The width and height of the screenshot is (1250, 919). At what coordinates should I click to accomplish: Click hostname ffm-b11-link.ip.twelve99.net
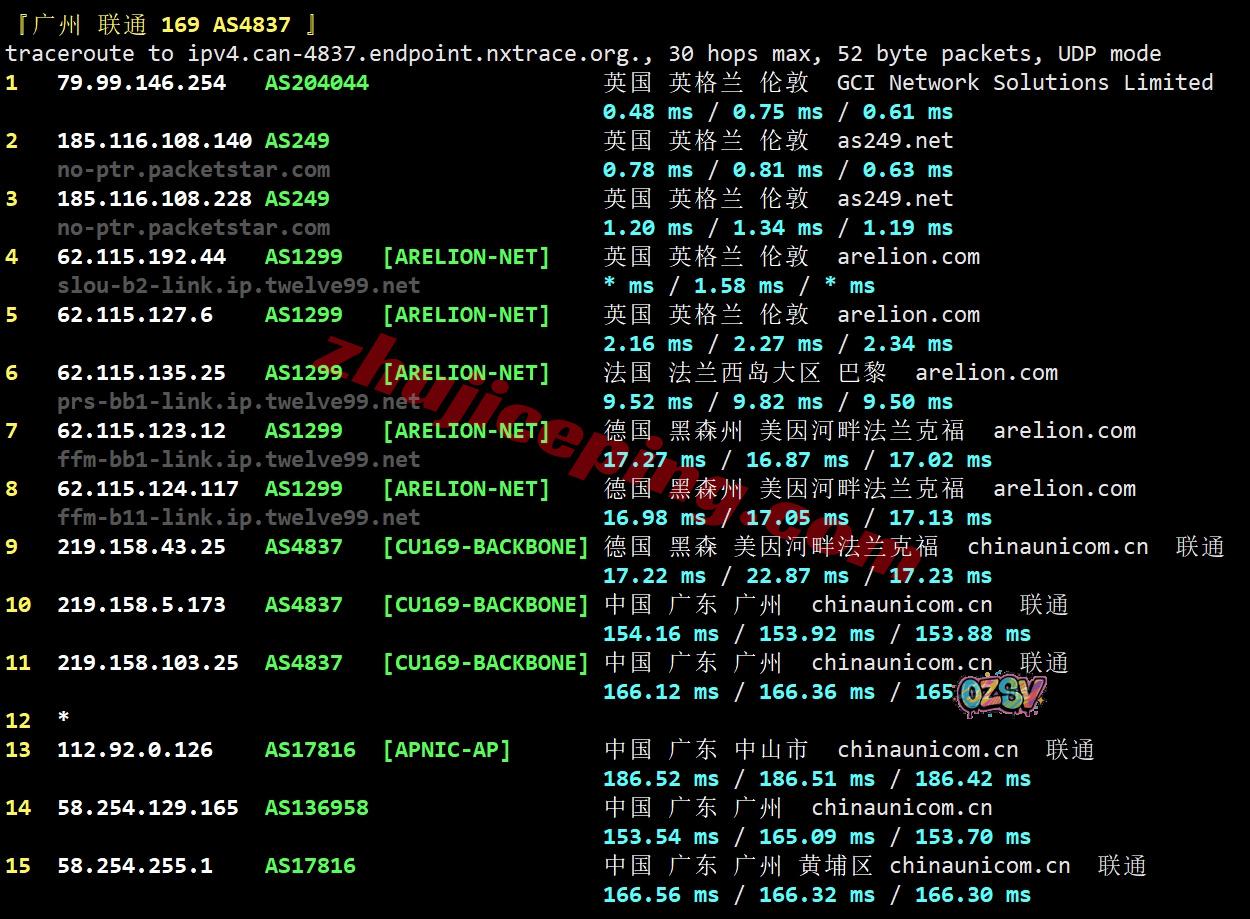click(x=238, y=518)
